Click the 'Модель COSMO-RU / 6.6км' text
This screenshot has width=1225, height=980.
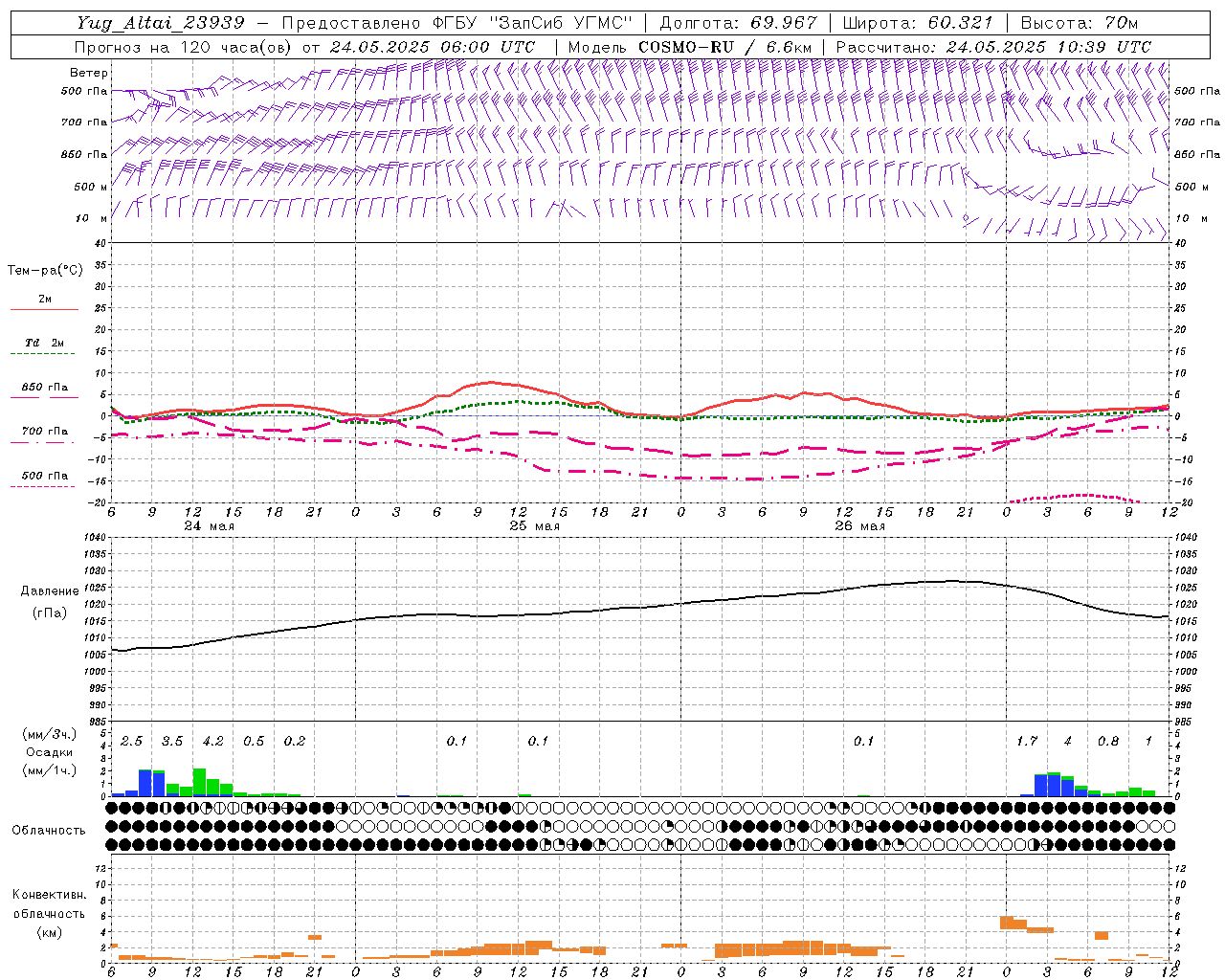coord(690,47)
